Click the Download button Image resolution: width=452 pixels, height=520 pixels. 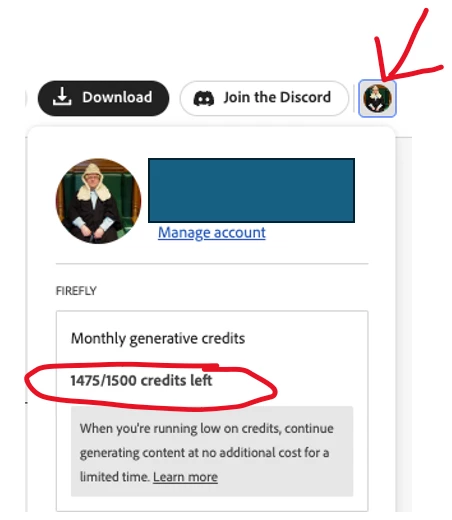coord(103,98)
